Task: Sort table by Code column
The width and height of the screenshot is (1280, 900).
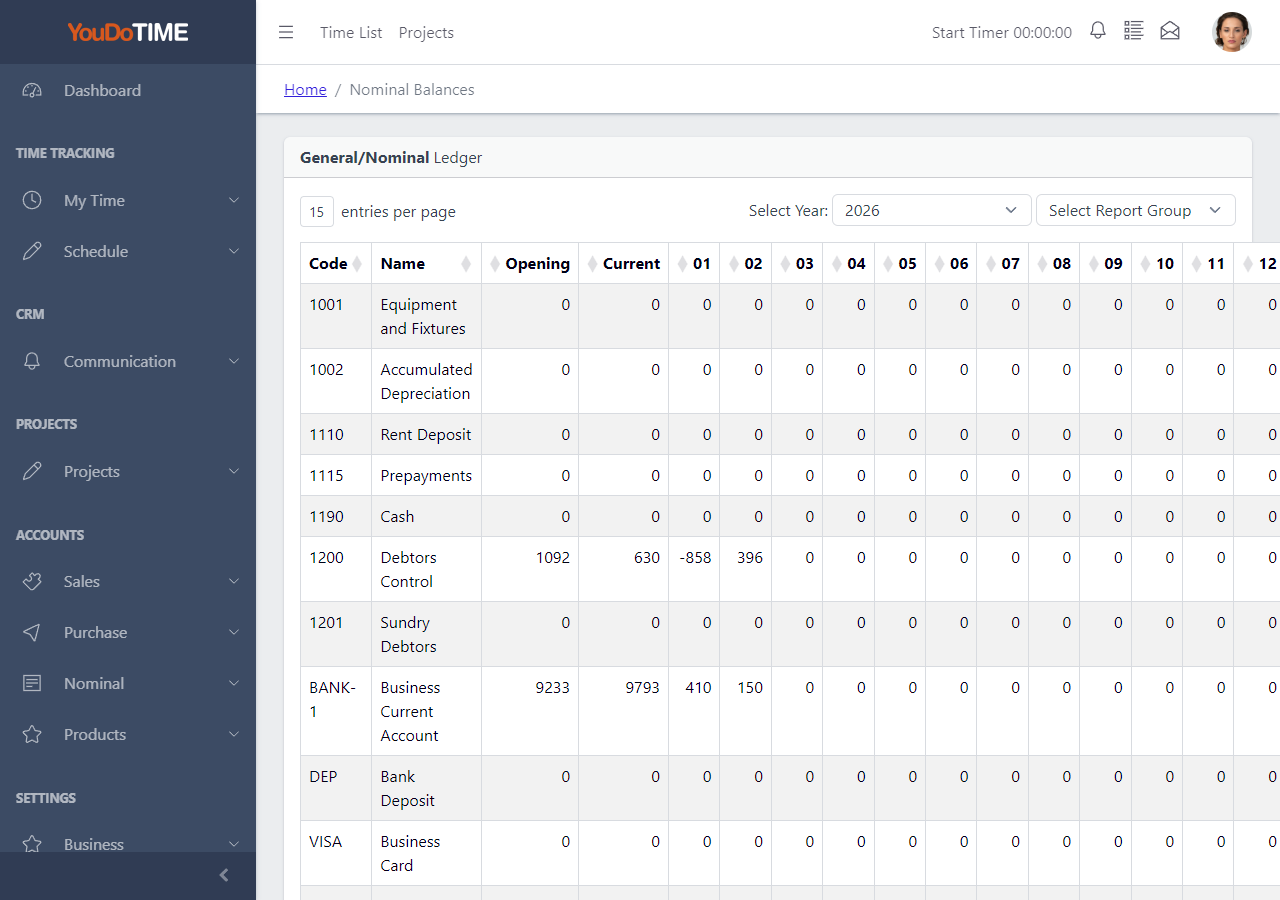Action: [336, 263]
